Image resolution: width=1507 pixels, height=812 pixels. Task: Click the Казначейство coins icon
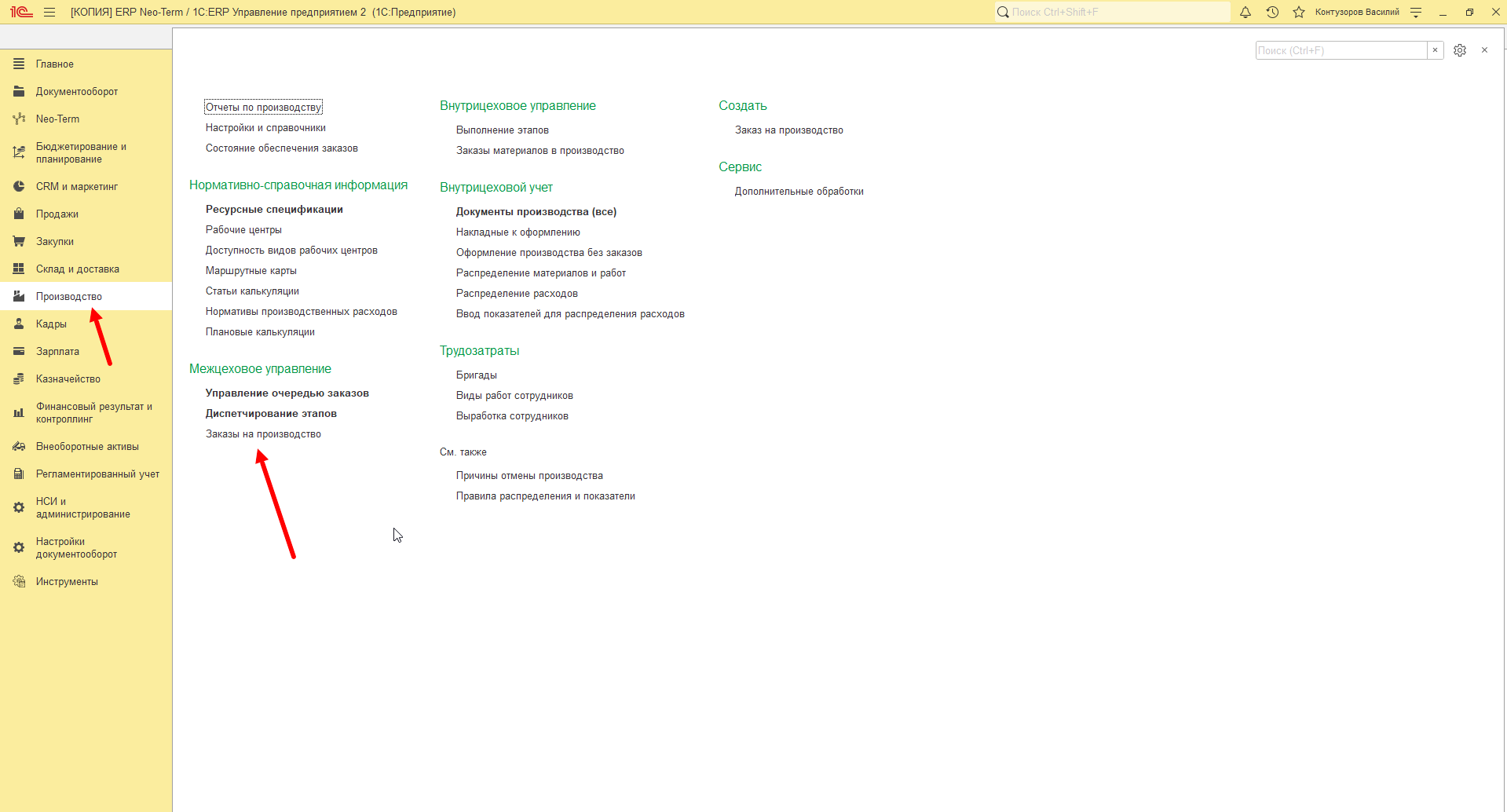pos(19,379)
